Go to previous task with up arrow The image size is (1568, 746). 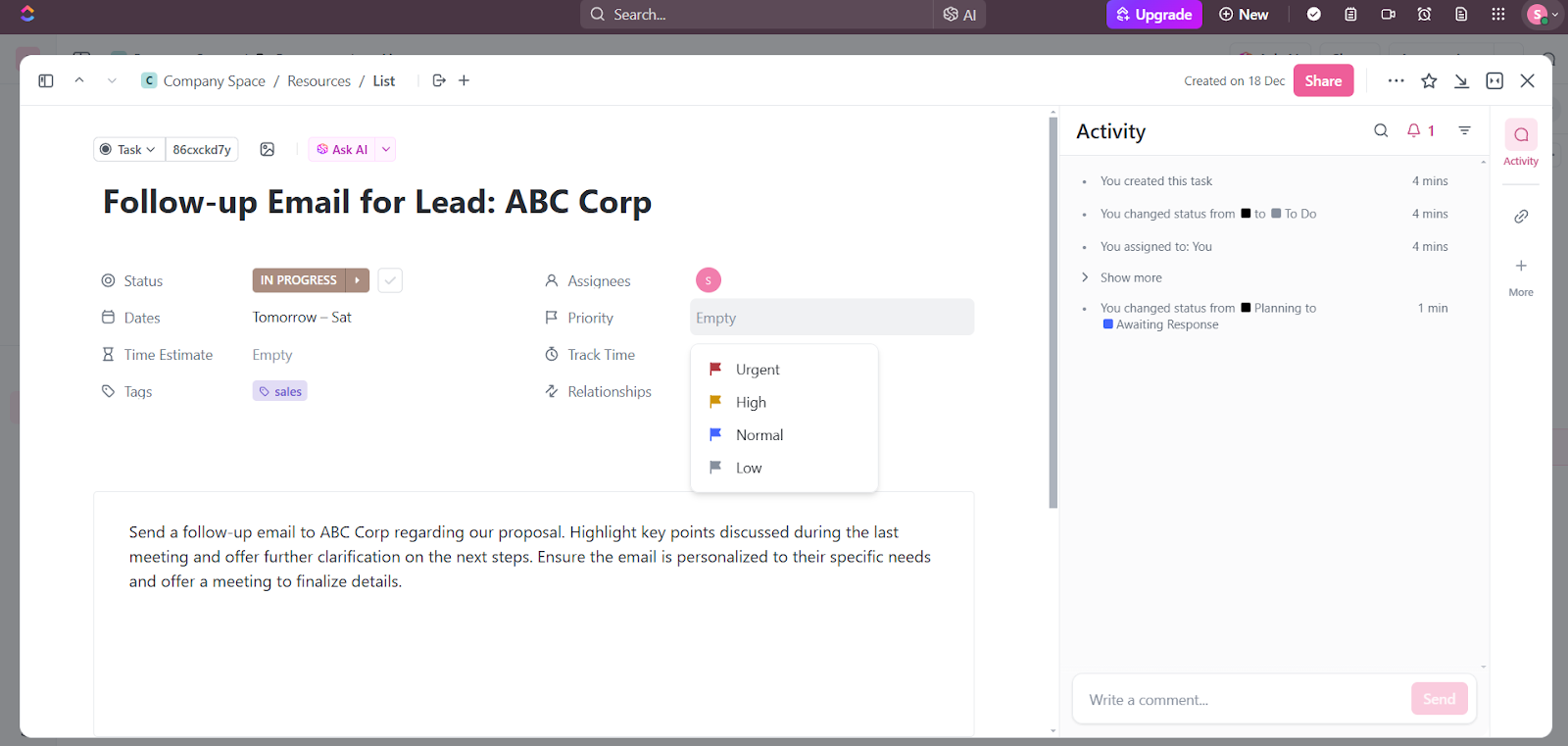(x=79, y=80)
